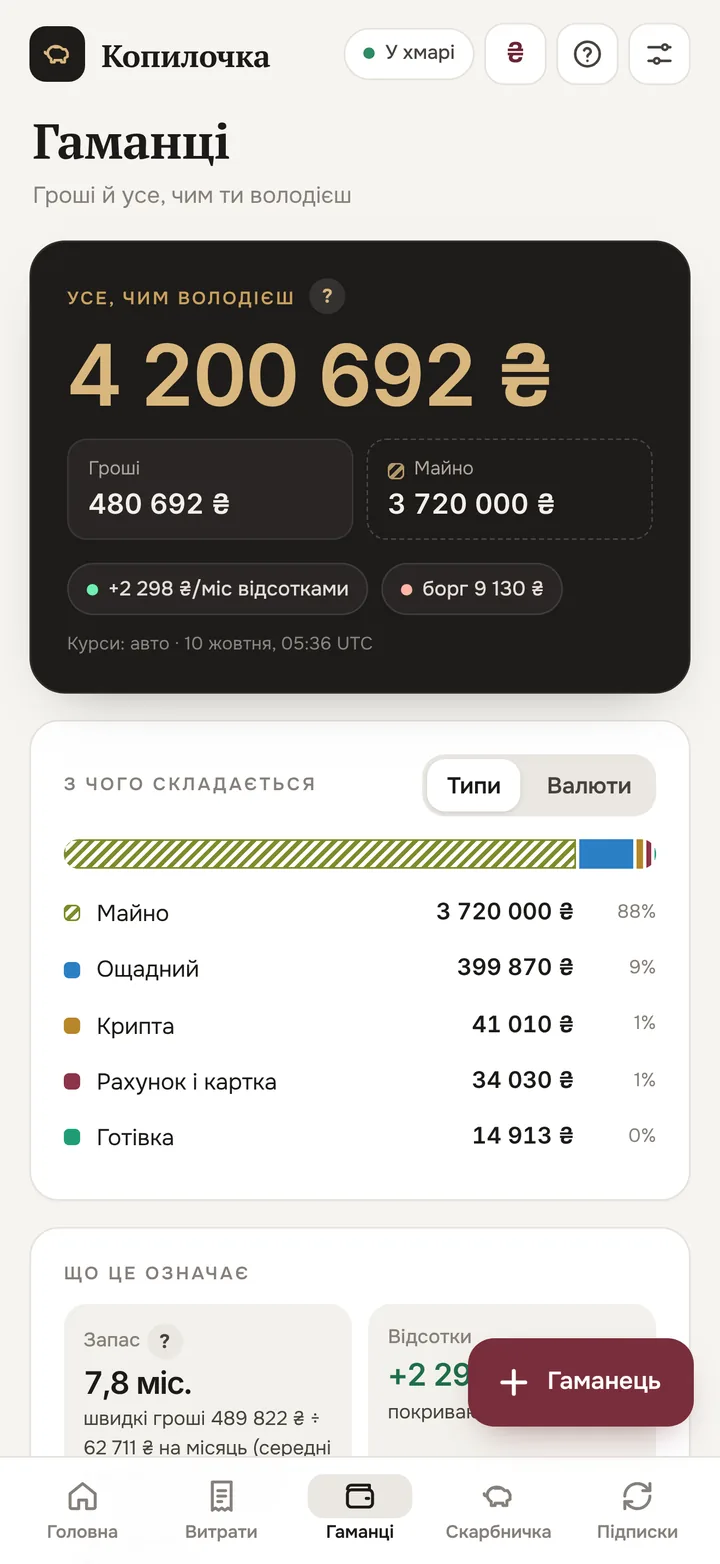The width and height of the screenshot is (720, 1564).
Task: Show the help tooltip beside Запас
Action: [165, 1341]
